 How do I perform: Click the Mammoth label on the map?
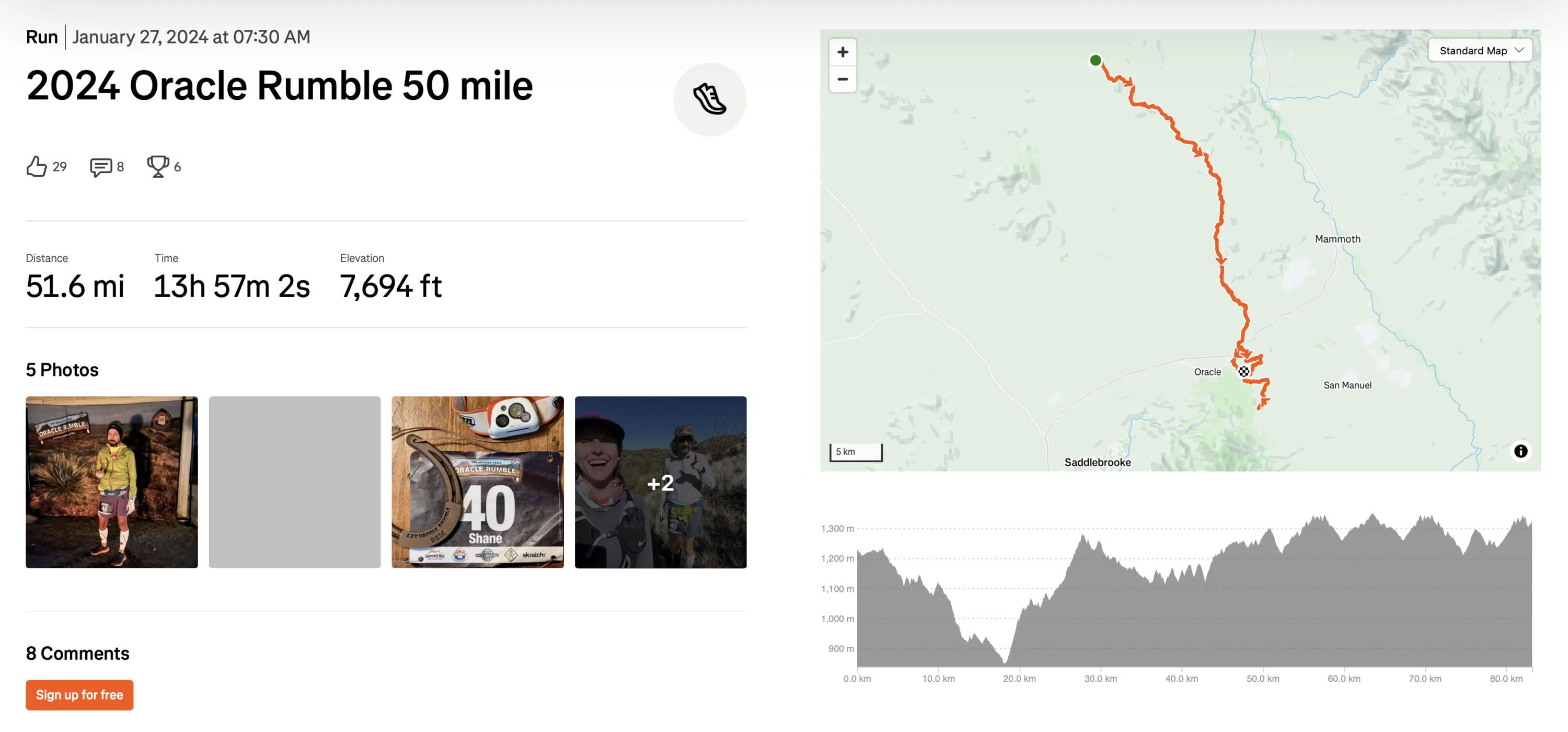point(1338,239)
